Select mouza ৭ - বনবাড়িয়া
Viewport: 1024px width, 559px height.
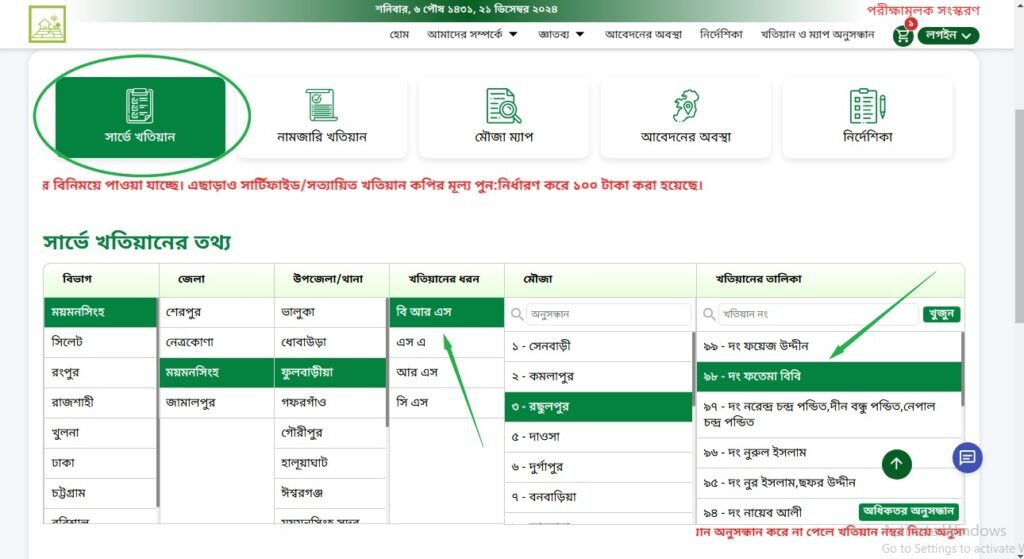(x=598, y=497)
